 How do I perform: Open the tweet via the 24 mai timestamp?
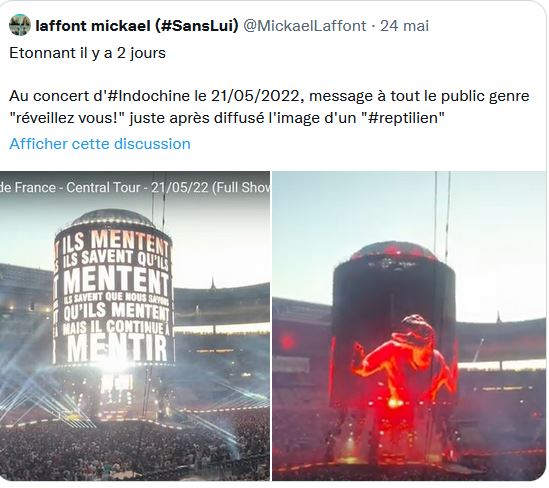(404, 26)
